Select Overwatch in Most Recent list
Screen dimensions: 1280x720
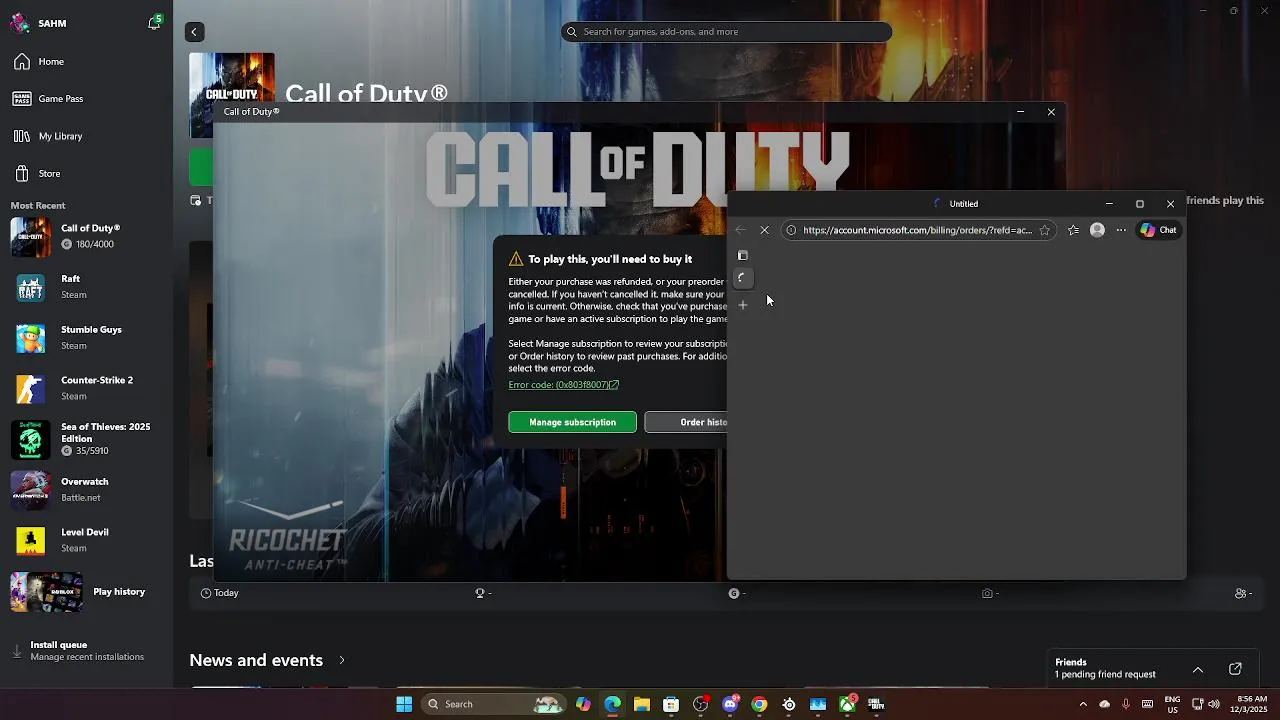[x=87, y=490]
